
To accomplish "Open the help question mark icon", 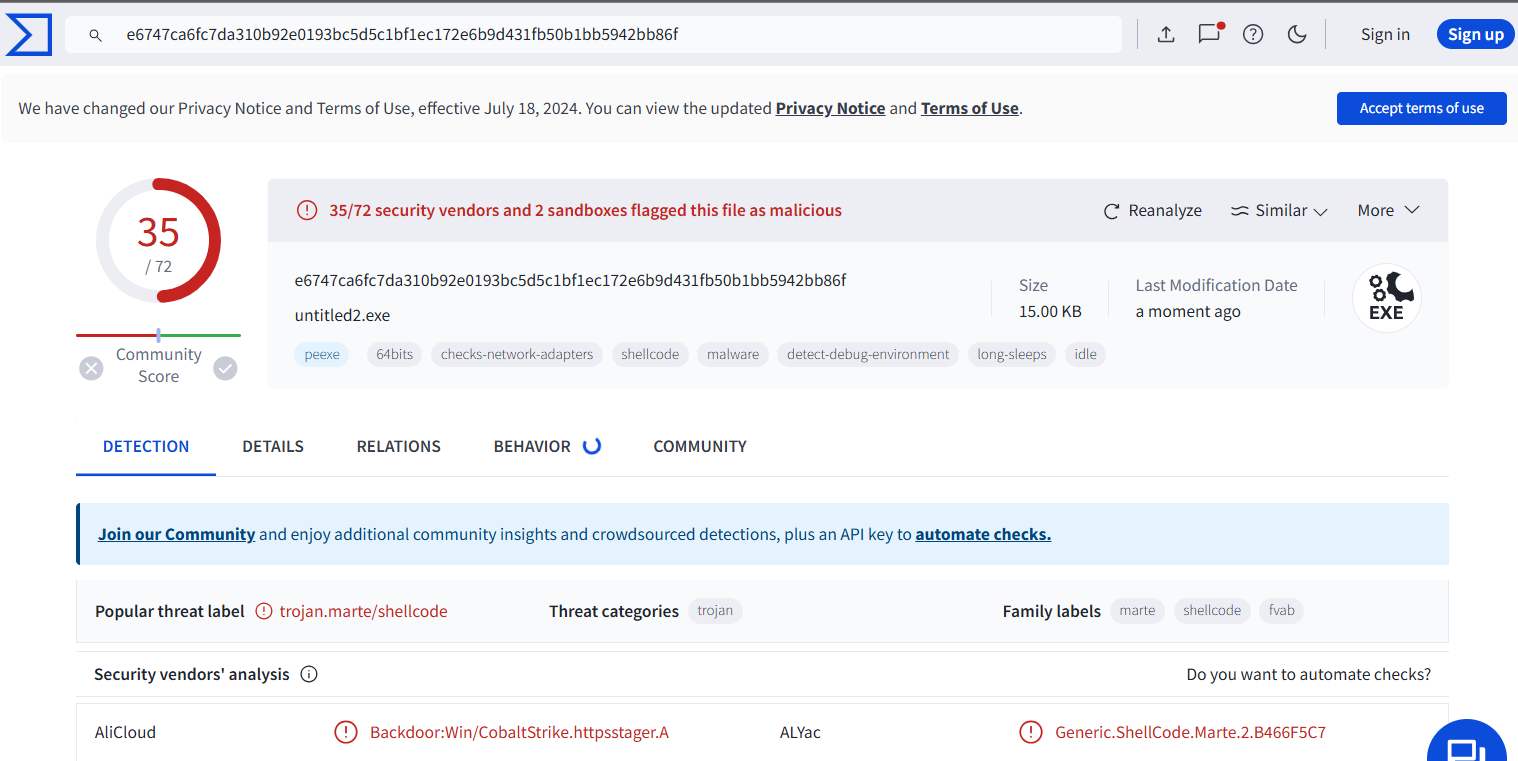I will (1253, 35).
